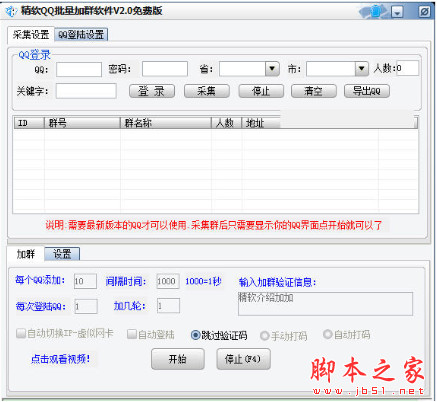Image resolution: width=437 pixels, height=402 pixels.
Task: Click the 停止 button in QQ登录 group
Action: click(261, 91)
